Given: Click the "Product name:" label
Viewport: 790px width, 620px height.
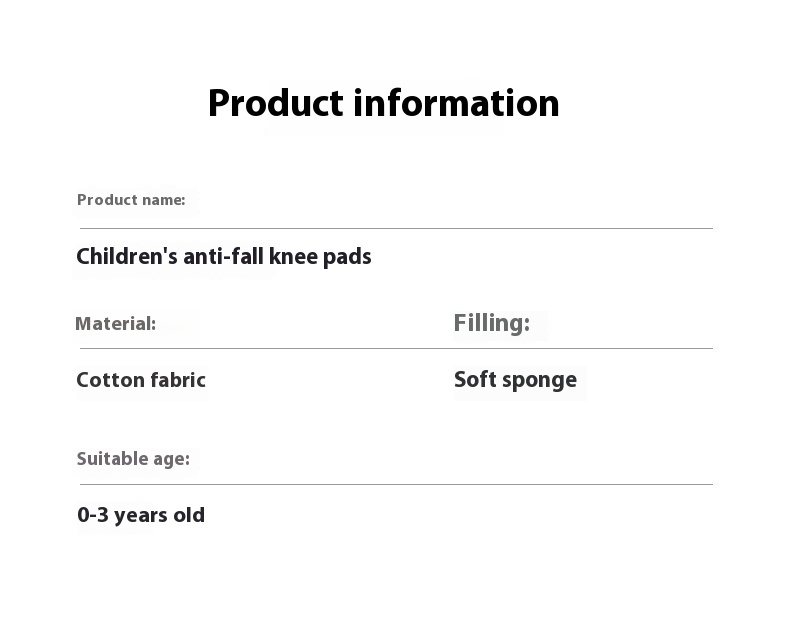Looking at the screenshot, I should [x=131, y=200].
